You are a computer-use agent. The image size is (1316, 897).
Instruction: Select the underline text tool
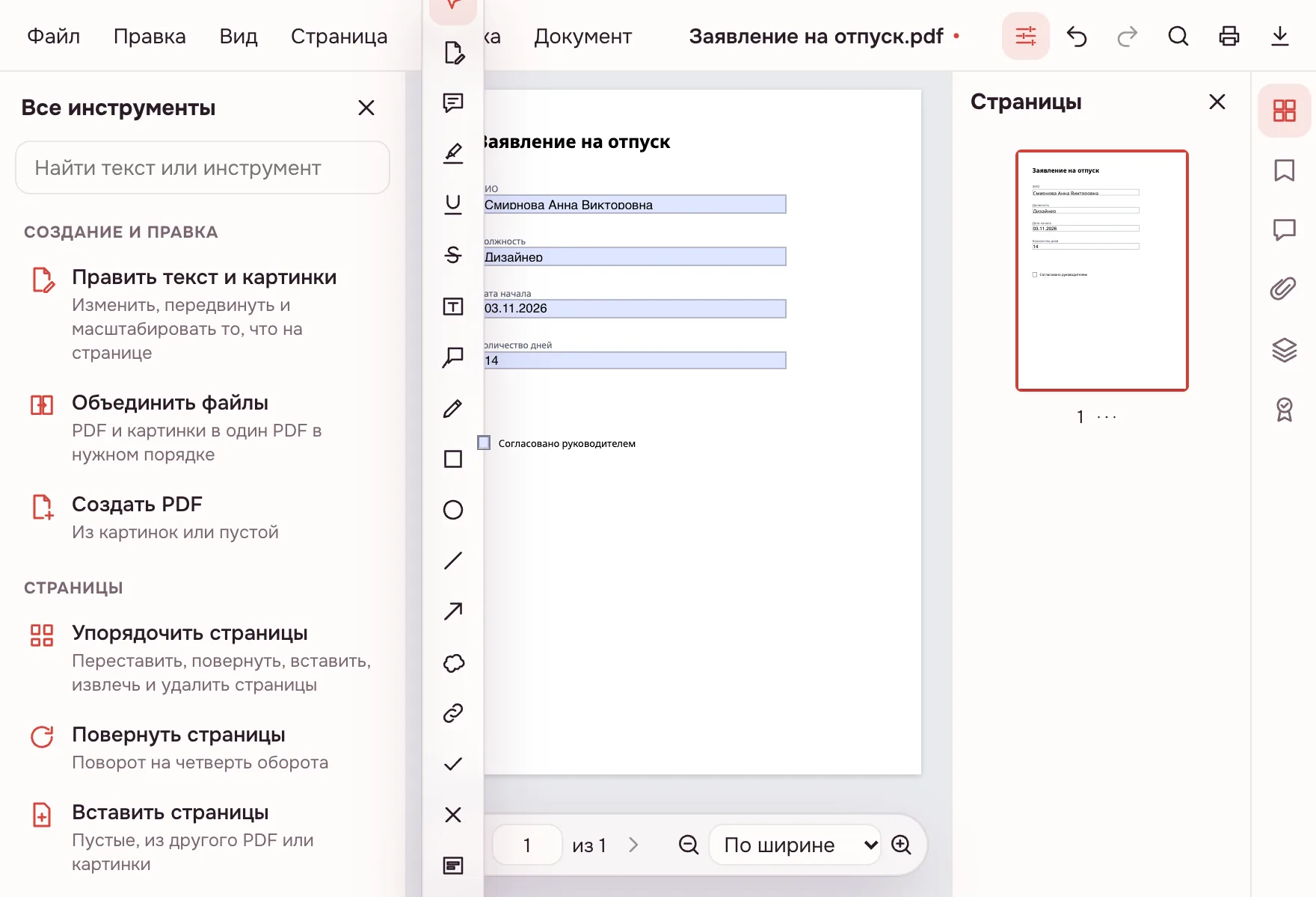pyautogui.click(x=453, y=204)
